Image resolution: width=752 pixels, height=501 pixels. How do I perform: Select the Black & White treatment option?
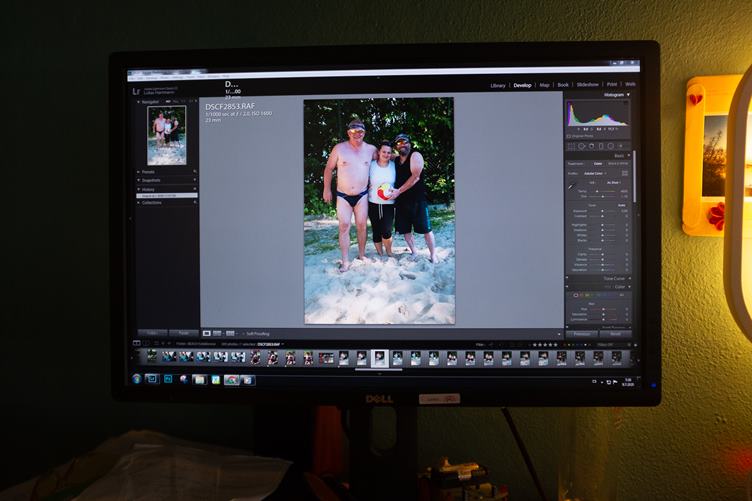(618, 163)
